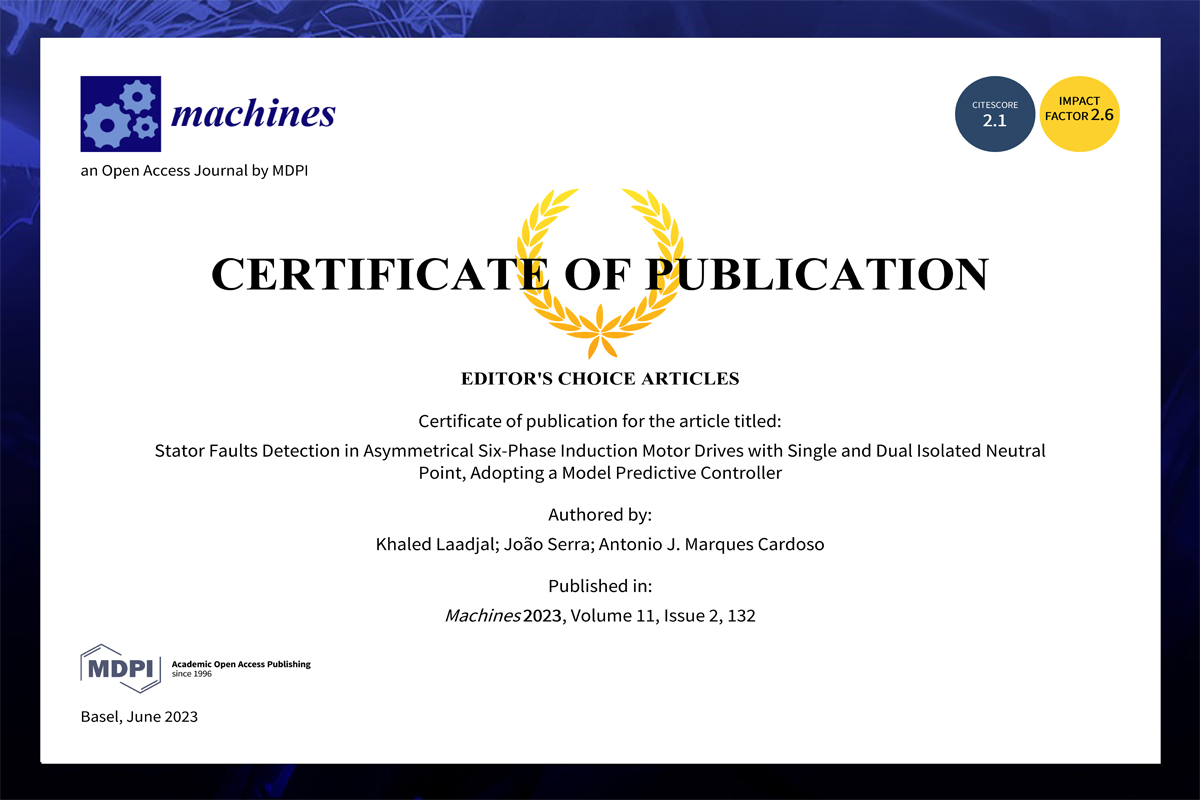
Task: Click the MDPI hexagon logo
Action: [x=120, y=669]
